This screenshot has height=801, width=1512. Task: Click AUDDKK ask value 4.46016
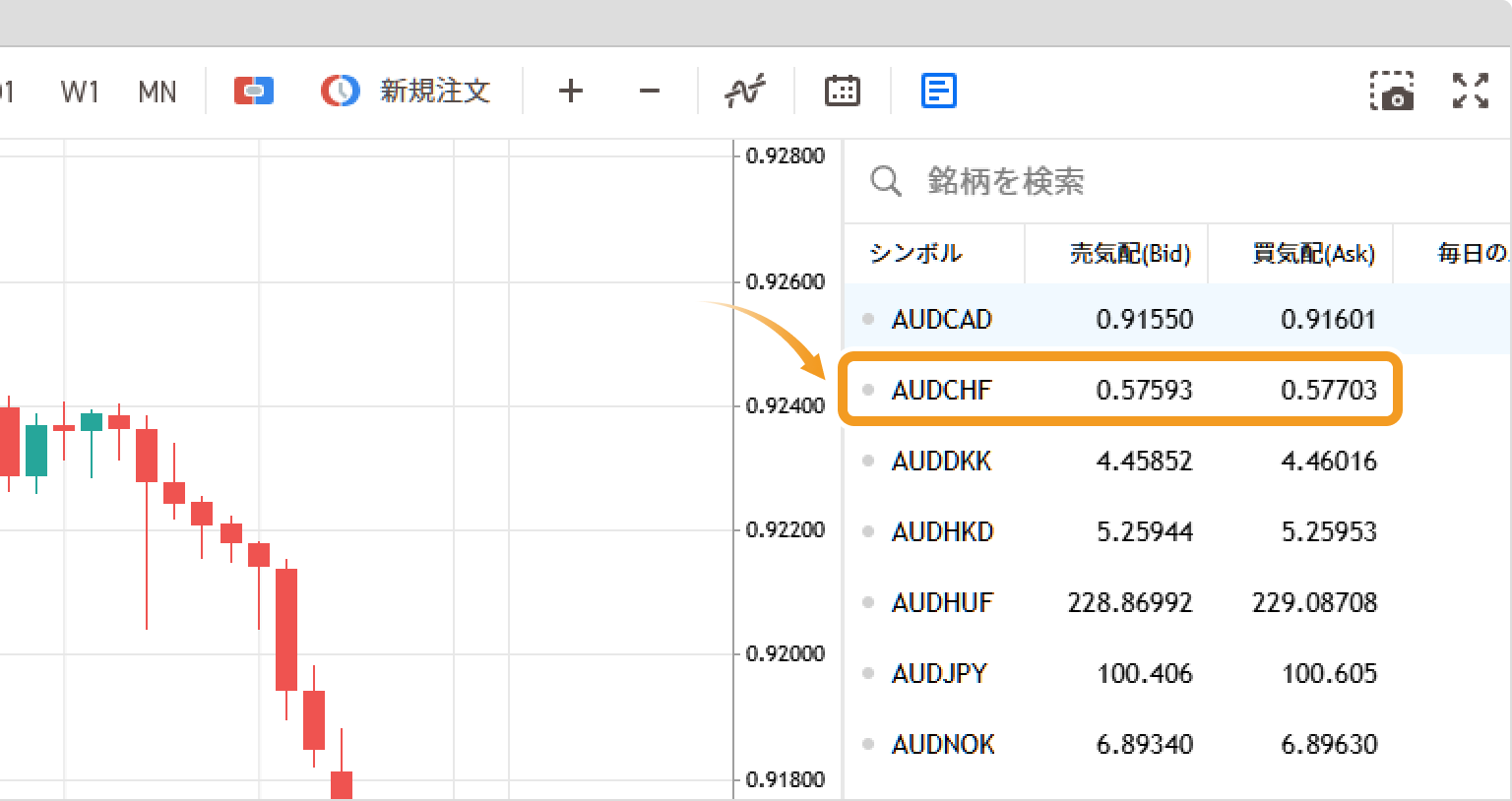pyautogui.click(x=1328, y=461)
